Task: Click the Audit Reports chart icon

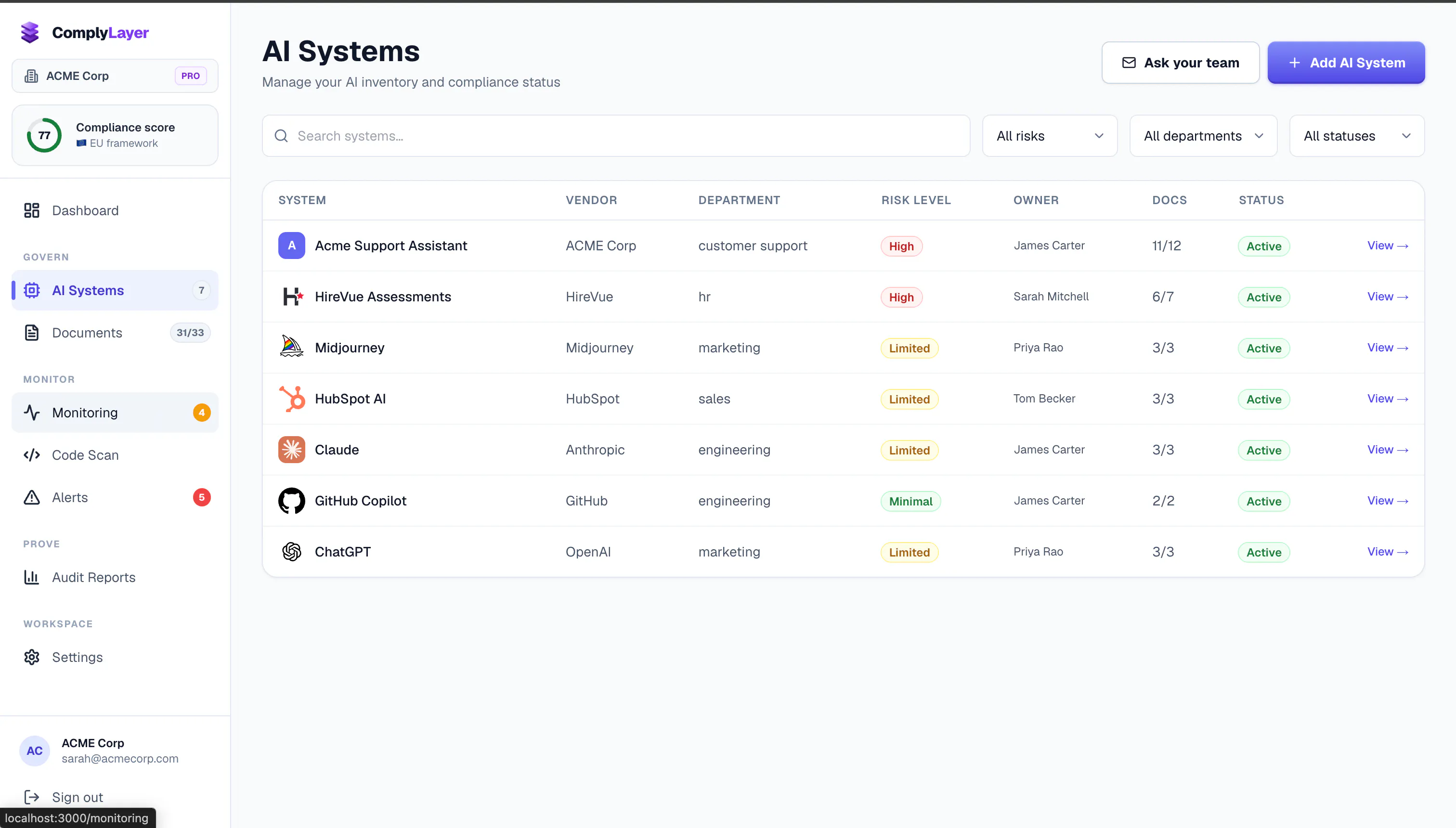Action: [x=32, y=577]
